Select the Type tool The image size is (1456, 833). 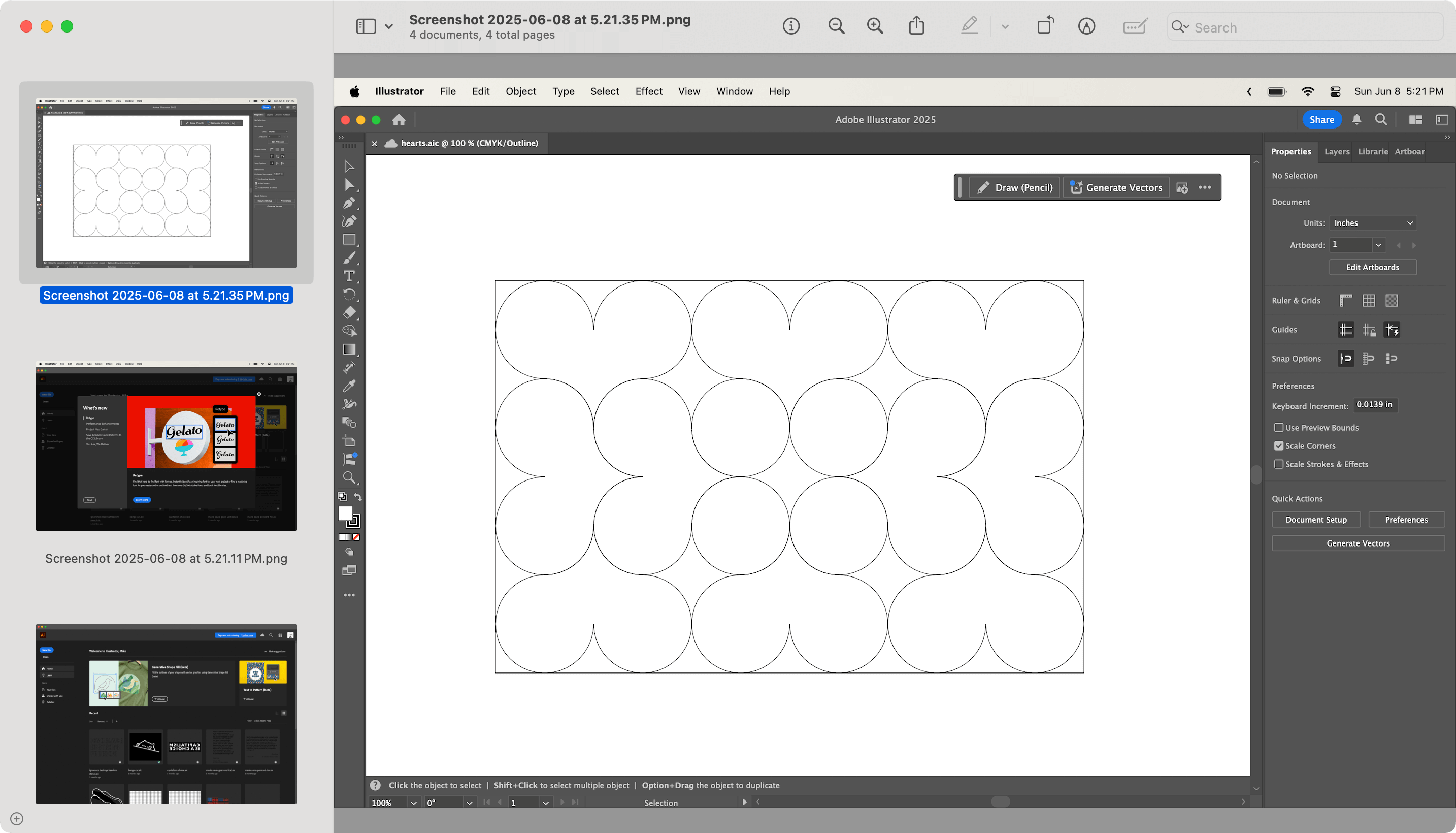[349, 276]
